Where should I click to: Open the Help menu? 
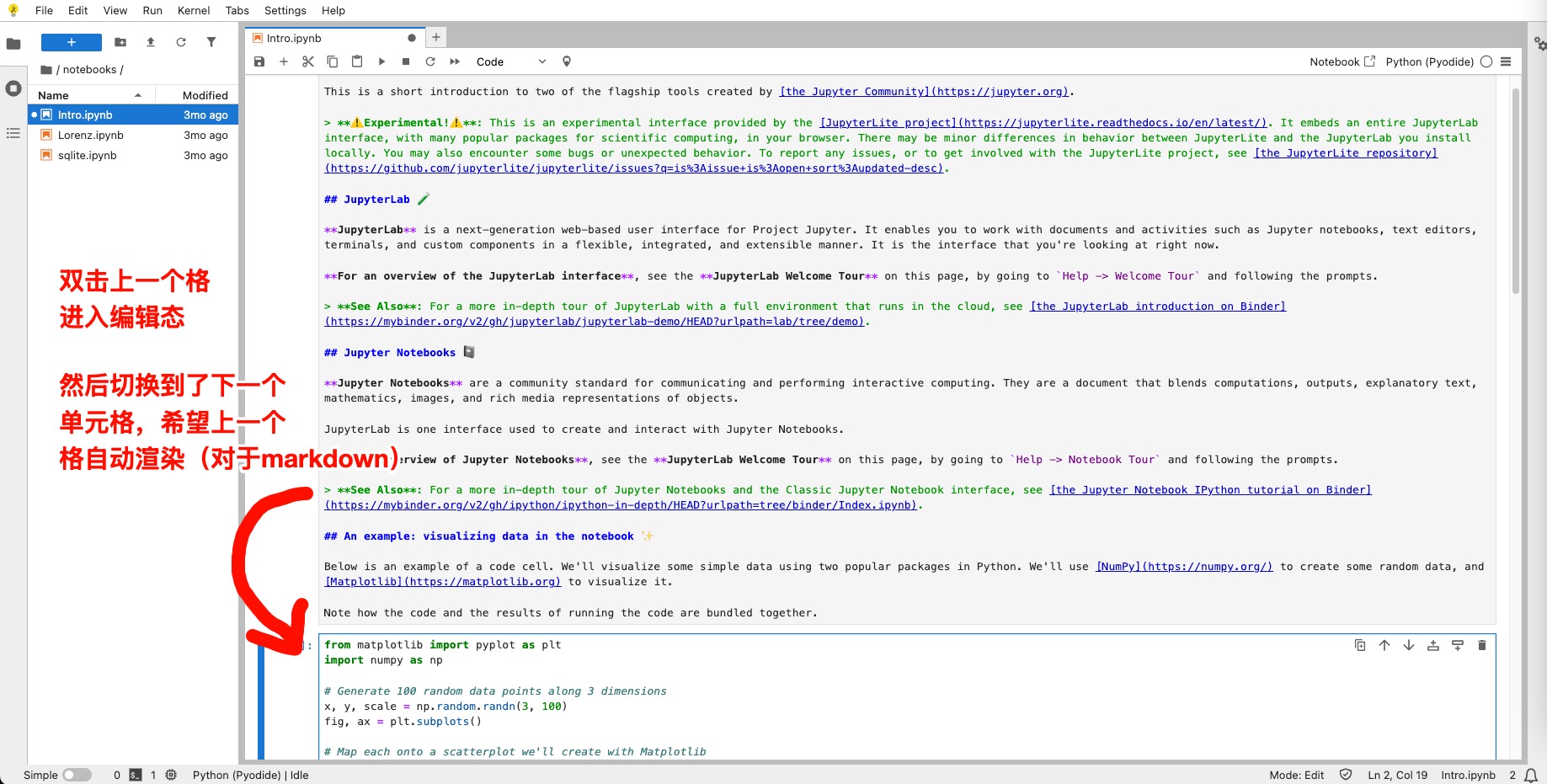(x=333, y=10)
